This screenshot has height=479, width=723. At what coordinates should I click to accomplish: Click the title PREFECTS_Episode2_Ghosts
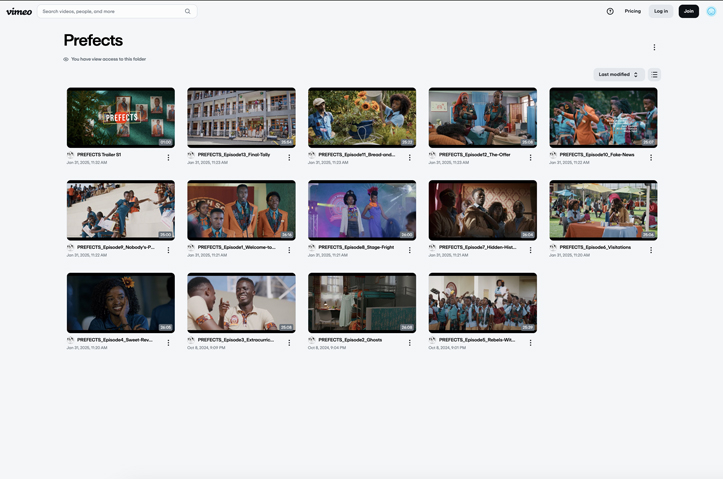coord(350,340)
